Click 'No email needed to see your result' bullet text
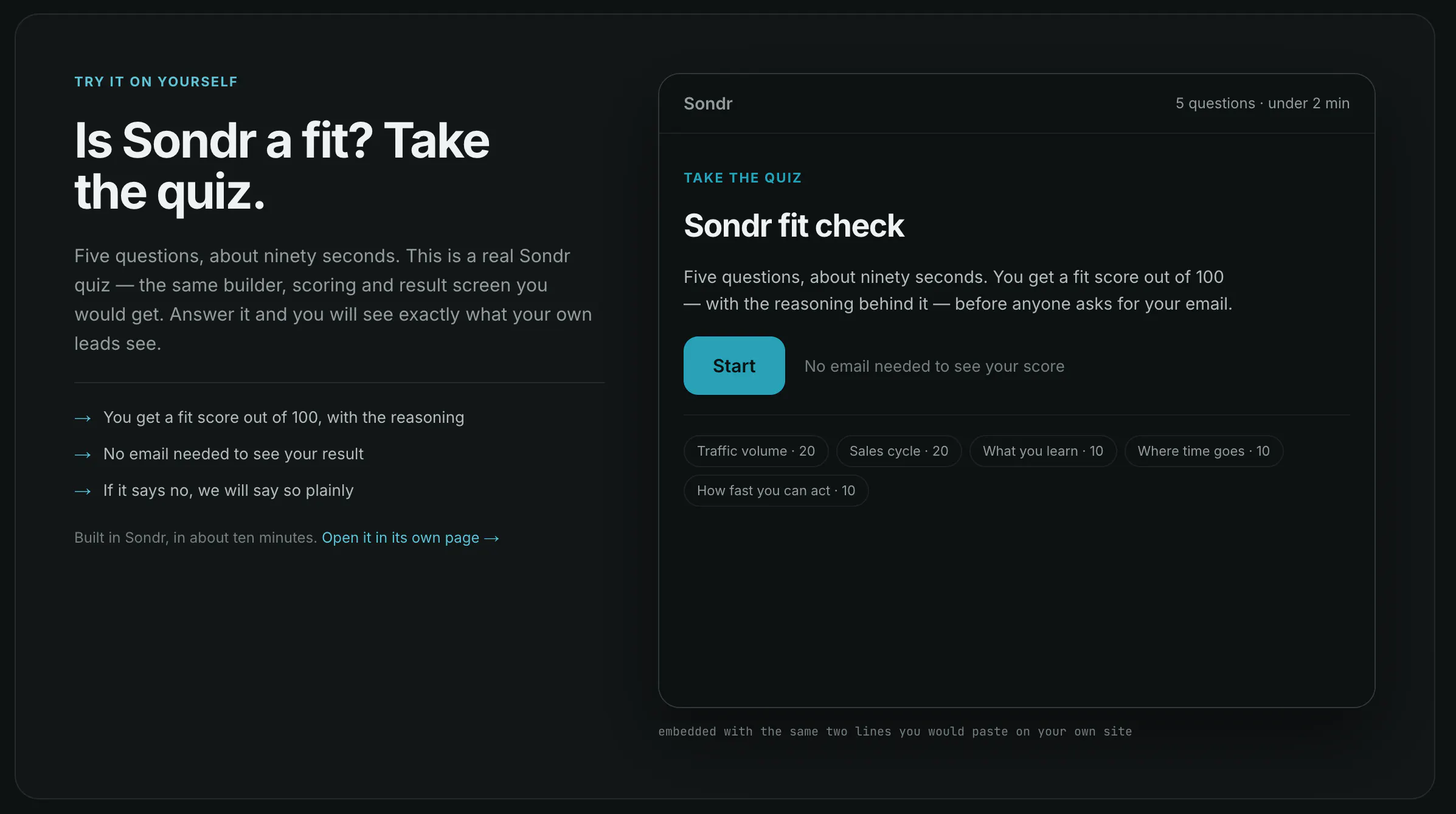The width and height of the screenshot is (1456, 814). [234, 454]
